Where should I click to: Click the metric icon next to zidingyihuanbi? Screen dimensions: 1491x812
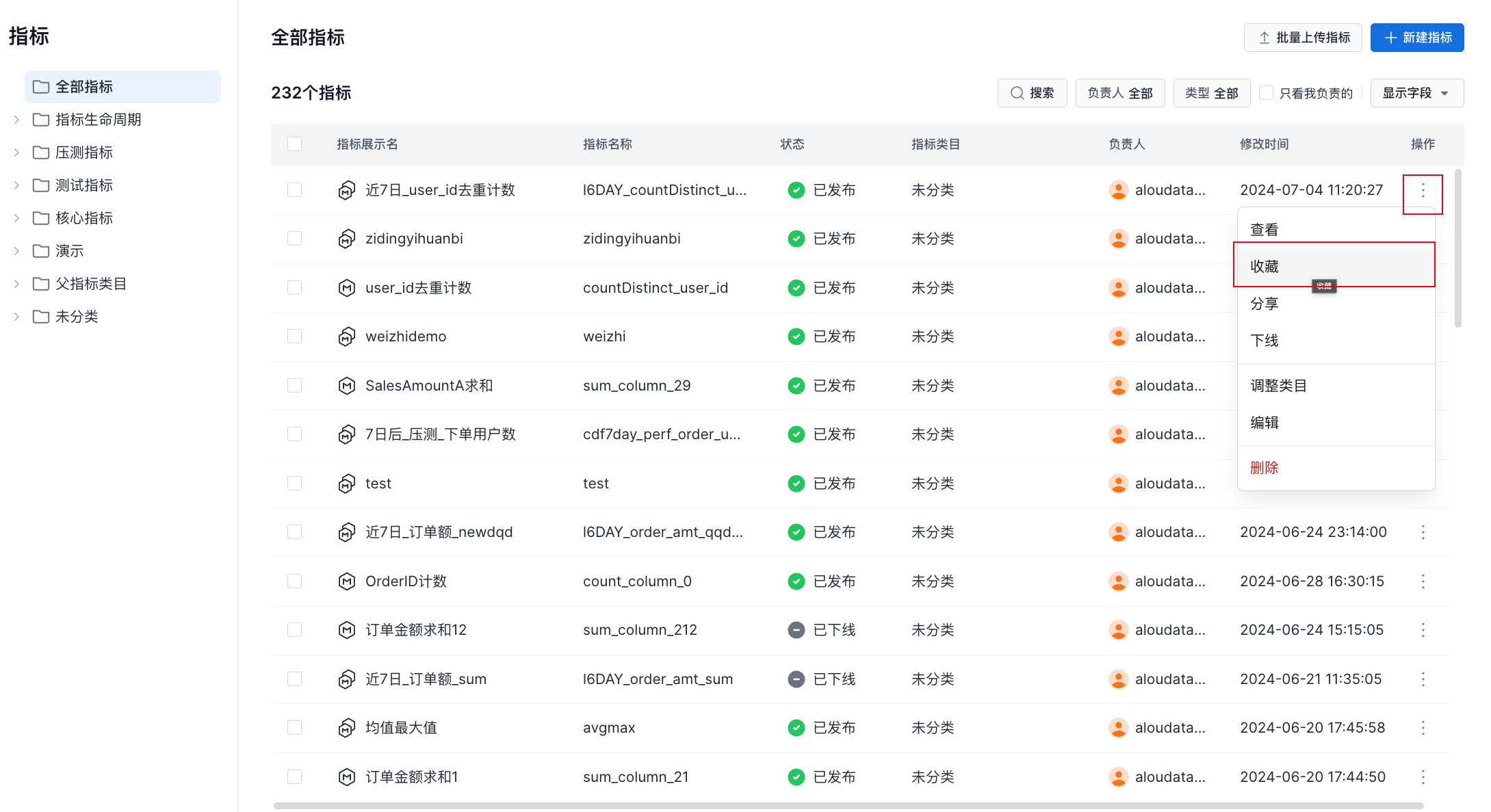347,239
